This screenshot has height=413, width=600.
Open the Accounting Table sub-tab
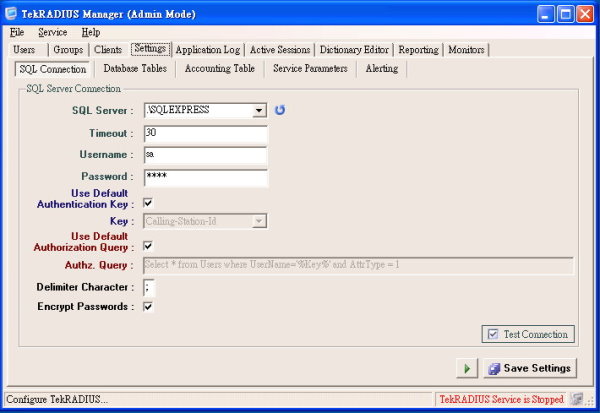[x=220, y=69]
